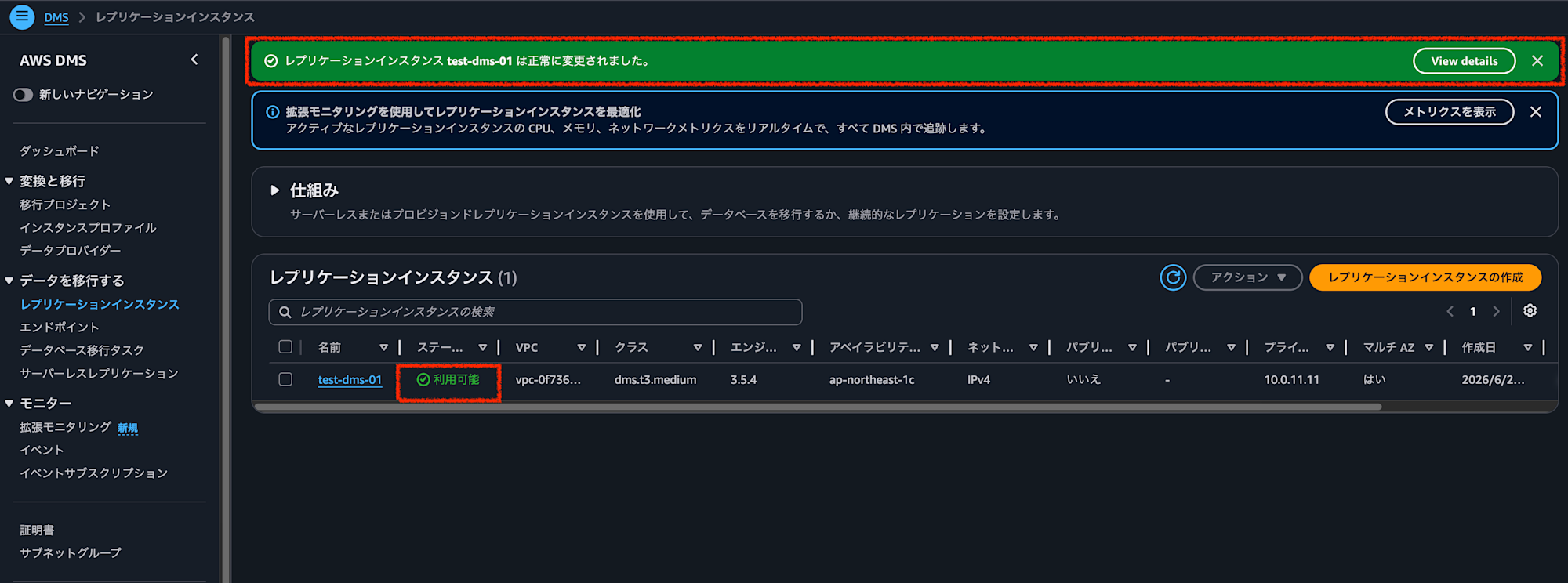Screen dimensions: 1568x583
Task: Click the View details button
Action: tap(1464, 61)
